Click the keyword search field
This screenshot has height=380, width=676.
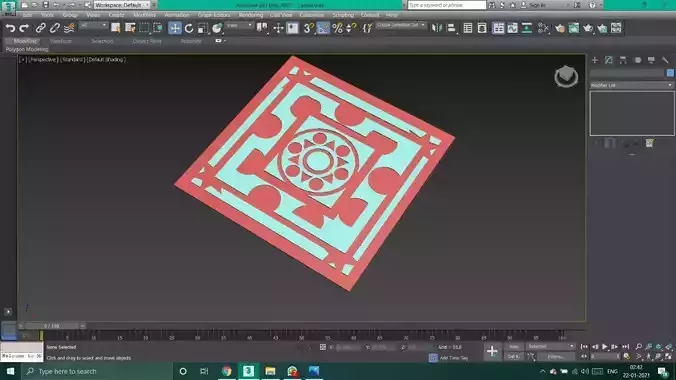447,5
